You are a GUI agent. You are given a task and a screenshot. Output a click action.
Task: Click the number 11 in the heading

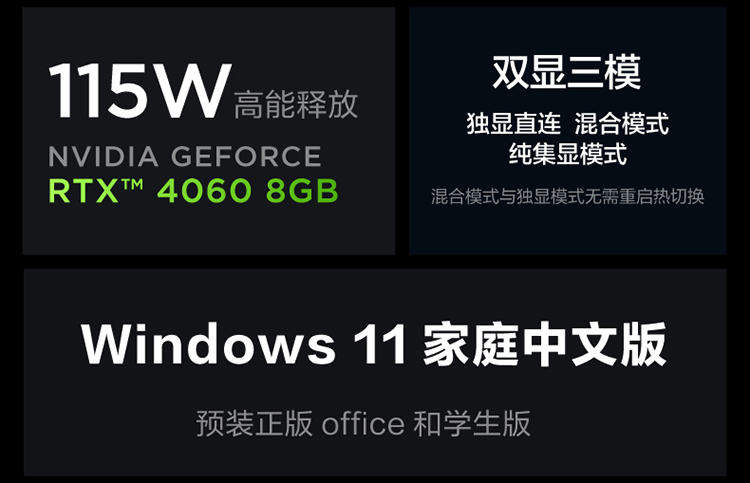pos(380,344)
